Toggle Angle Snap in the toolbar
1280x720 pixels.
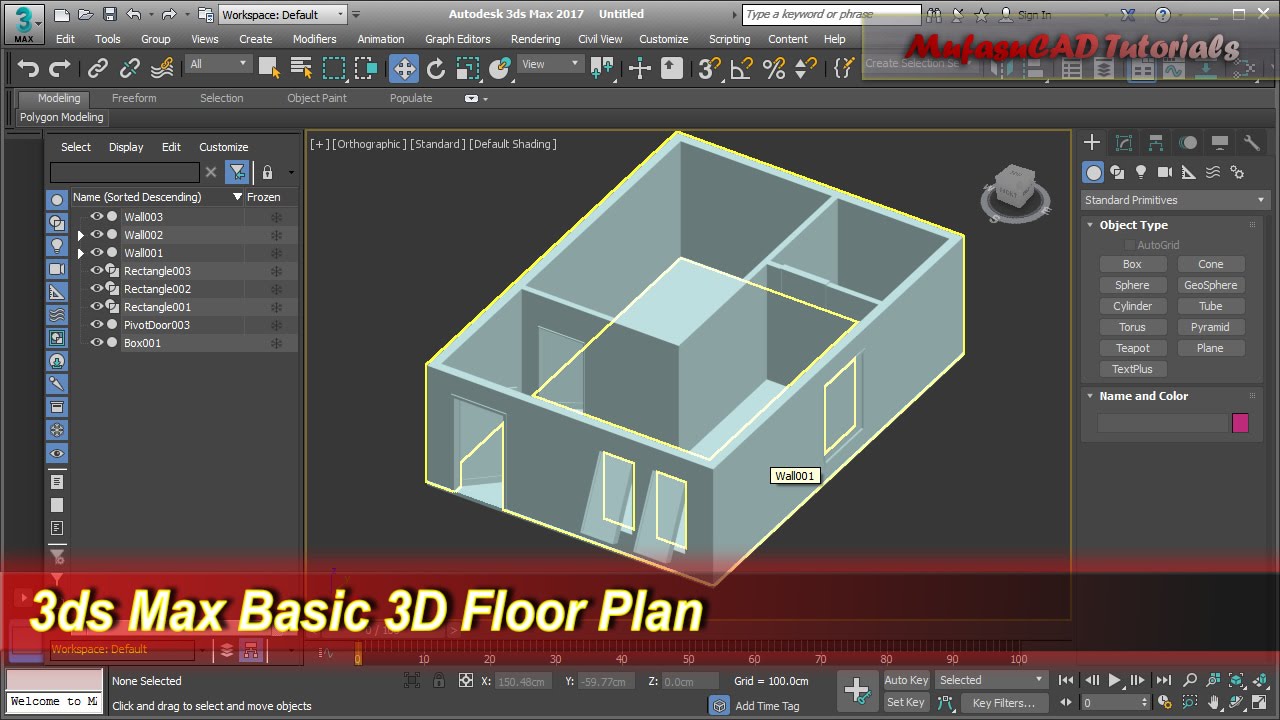[741, 68]
